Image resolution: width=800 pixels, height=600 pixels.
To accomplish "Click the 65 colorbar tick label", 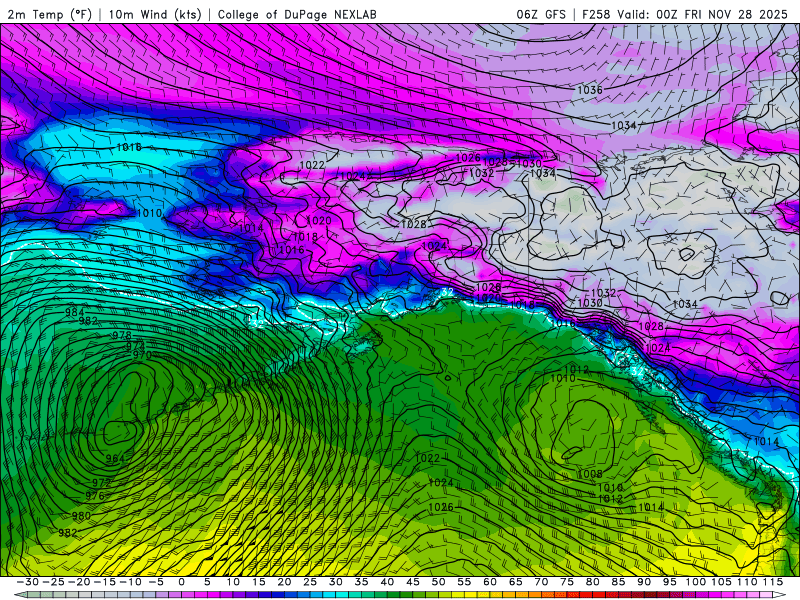I will (515, 582).
